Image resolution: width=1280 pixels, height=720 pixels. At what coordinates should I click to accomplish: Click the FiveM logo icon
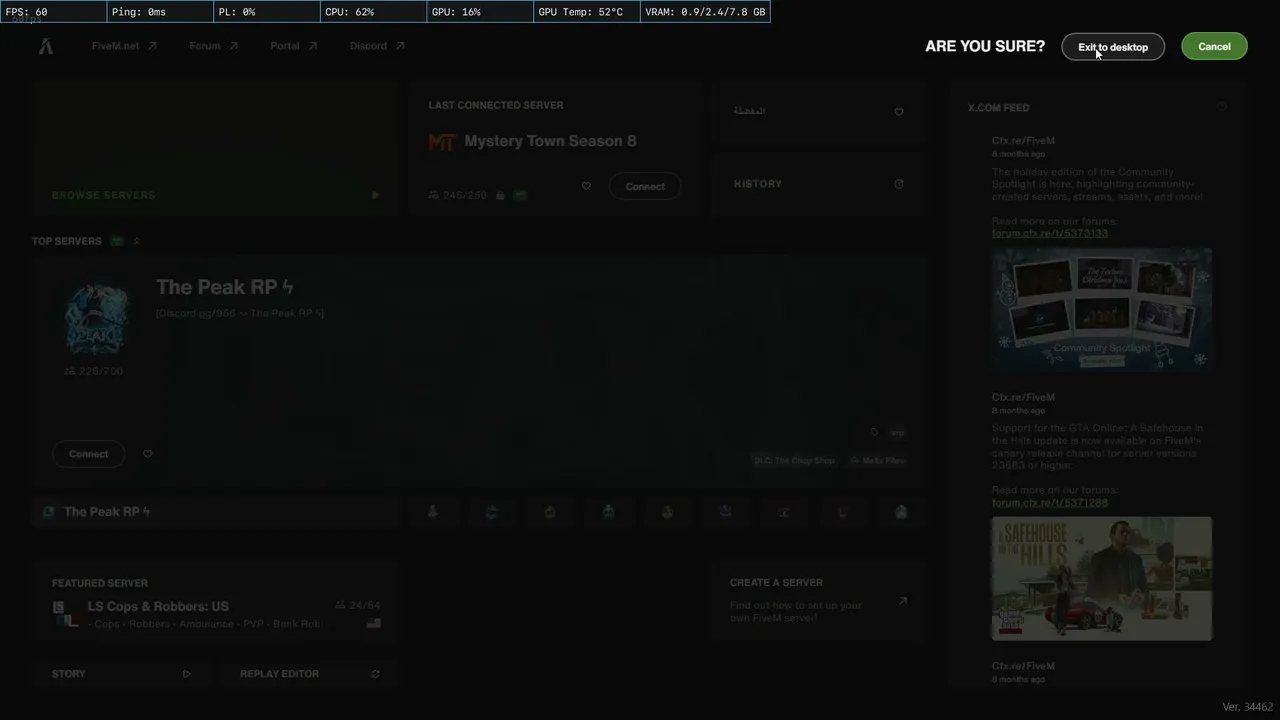point(46,46)
